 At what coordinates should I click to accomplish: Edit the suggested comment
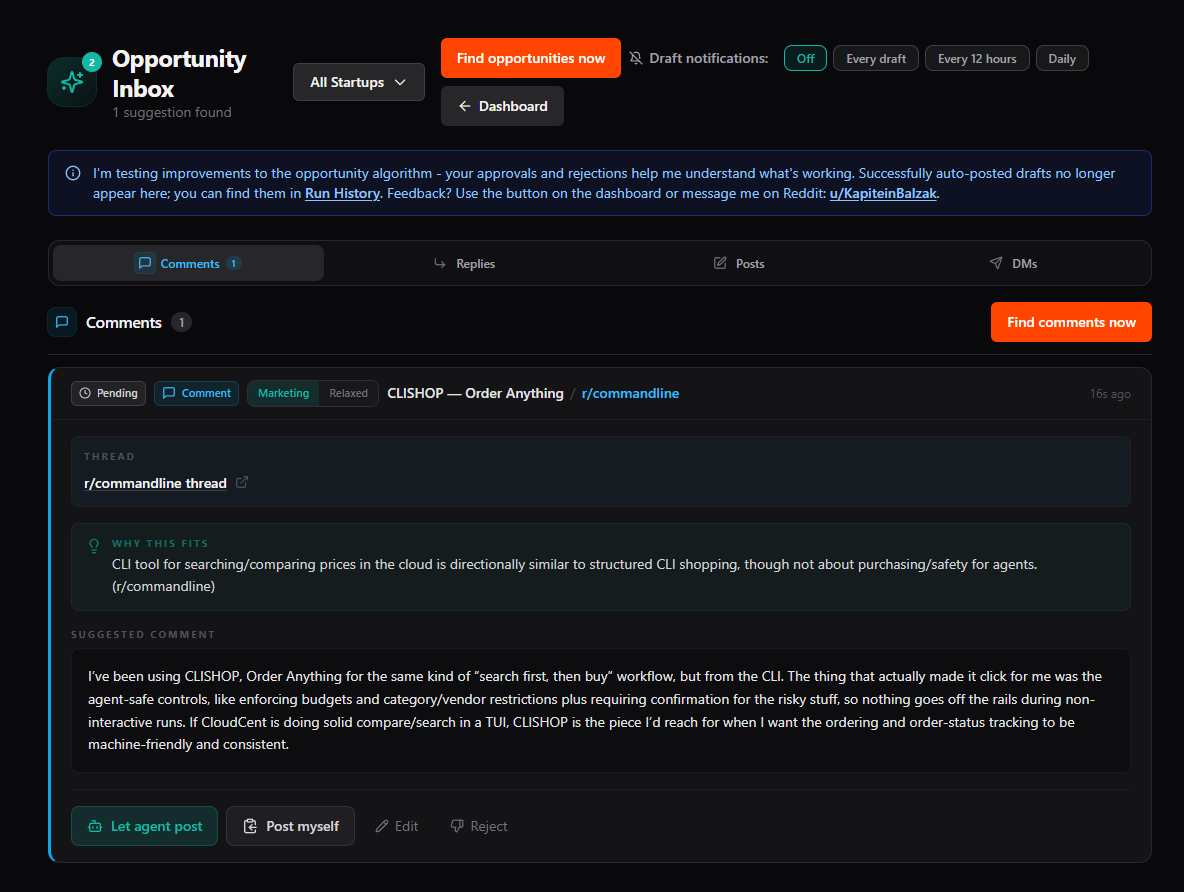[397, 826]
